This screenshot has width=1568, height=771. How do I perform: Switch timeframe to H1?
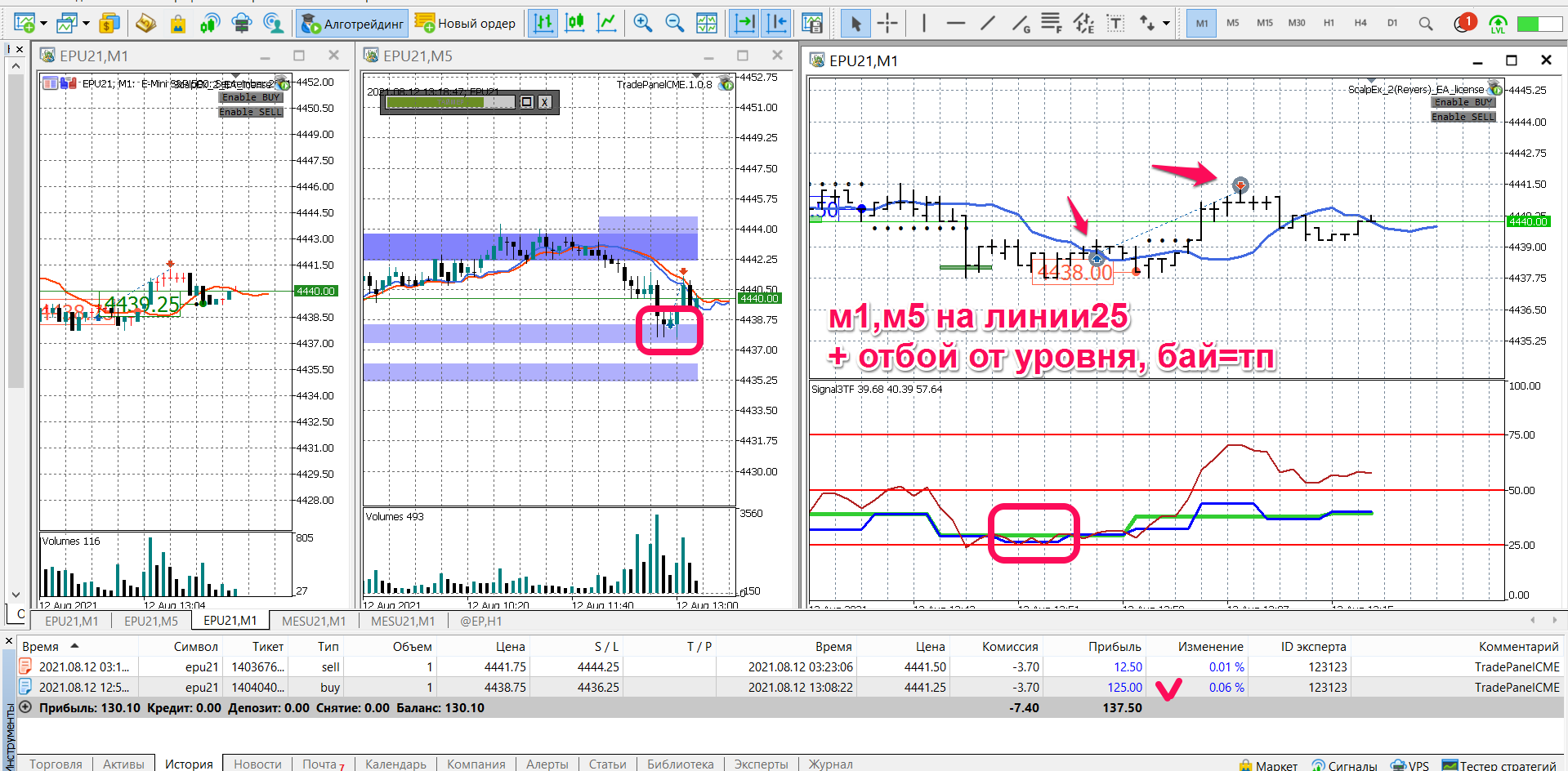1329,24
